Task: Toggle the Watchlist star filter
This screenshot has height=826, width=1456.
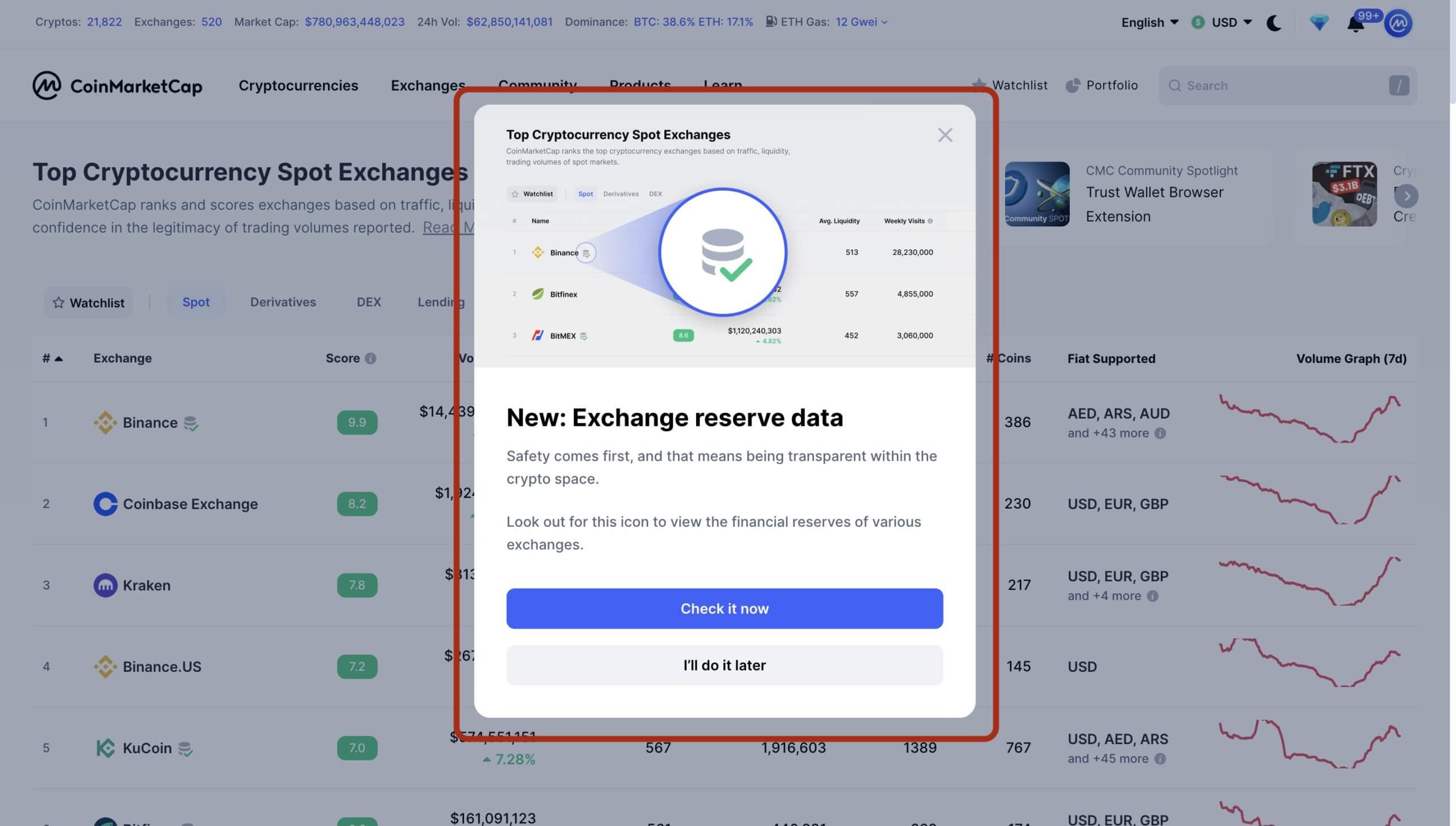Action: pyautogui.click(x=88, y=302)
